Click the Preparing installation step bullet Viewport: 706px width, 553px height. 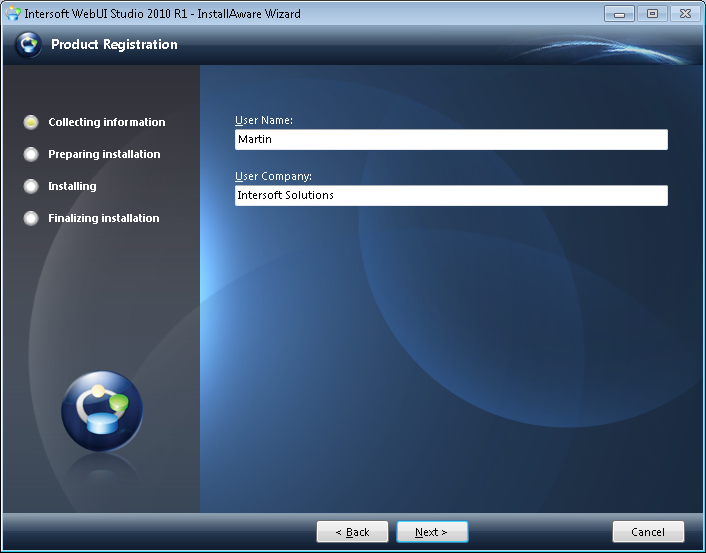pos(31,154)
